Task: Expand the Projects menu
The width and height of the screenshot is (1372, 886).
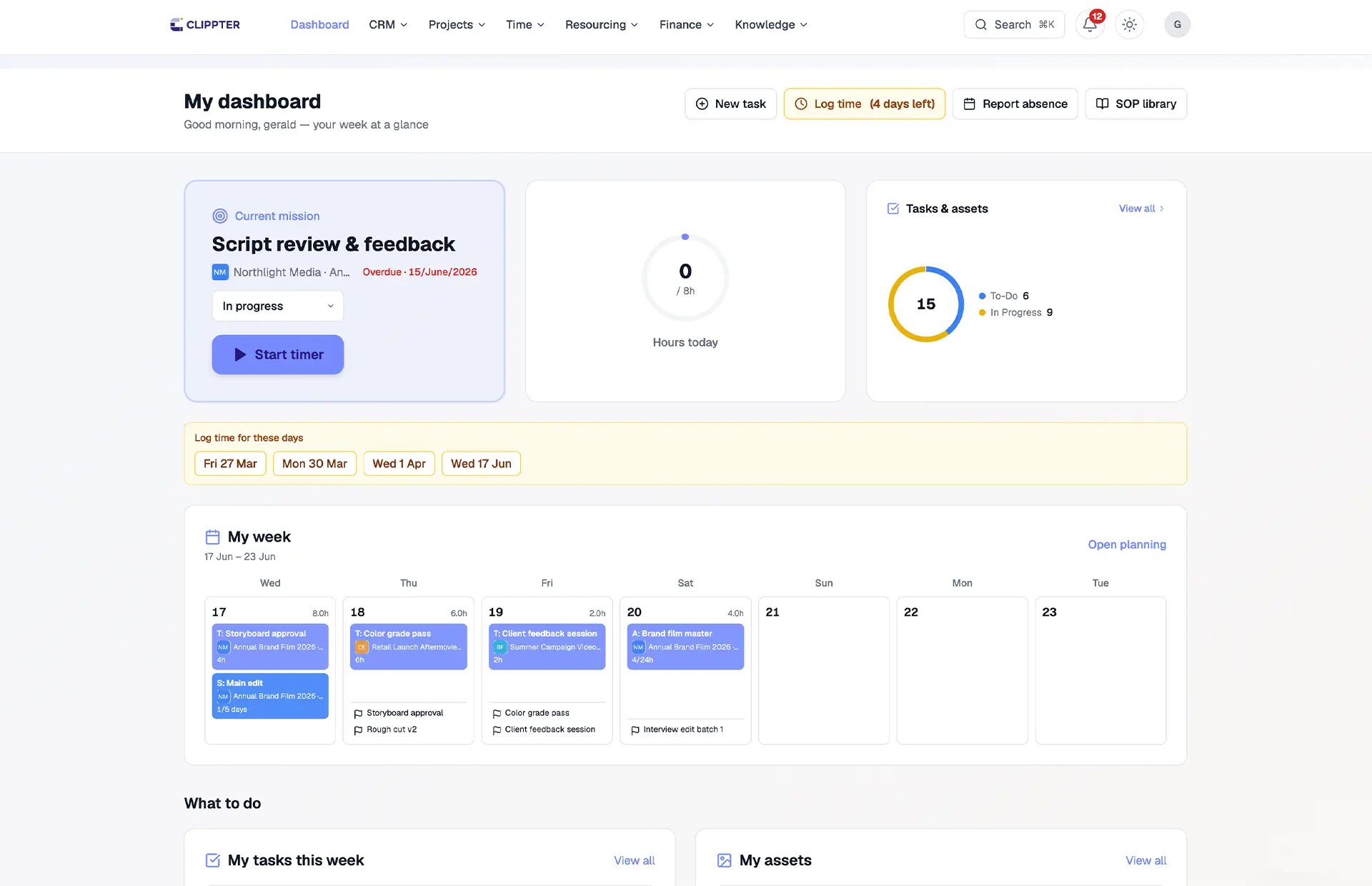Action: tap(457, 24)
